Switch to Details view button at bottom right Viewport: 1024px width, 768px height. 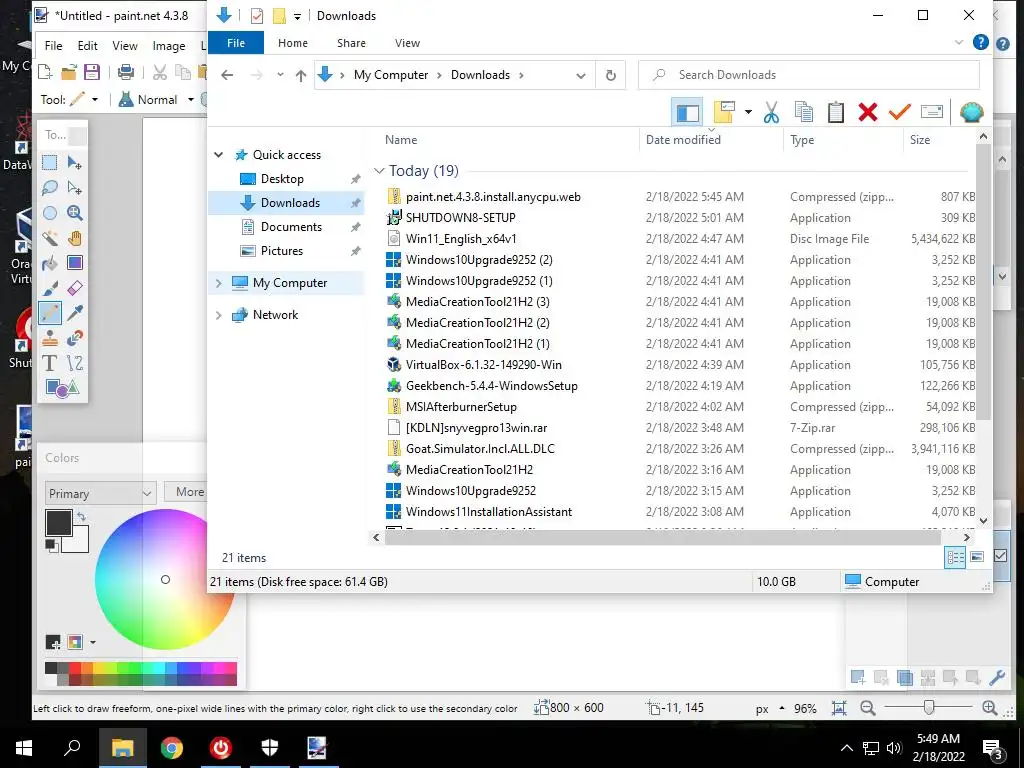click(955, 557)
